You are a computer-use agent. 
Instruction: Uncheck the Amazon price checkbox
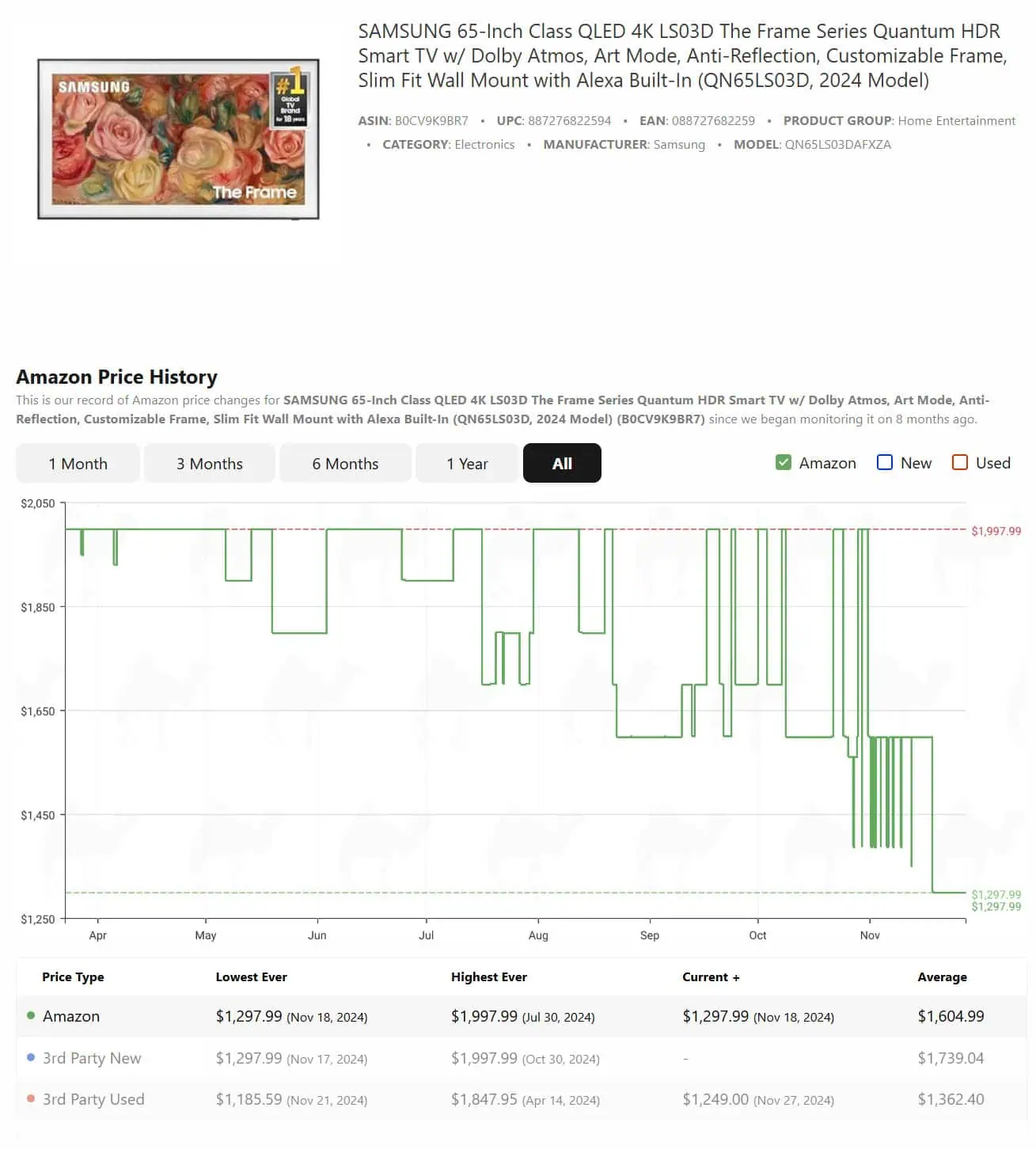click(x=784, y=463)
